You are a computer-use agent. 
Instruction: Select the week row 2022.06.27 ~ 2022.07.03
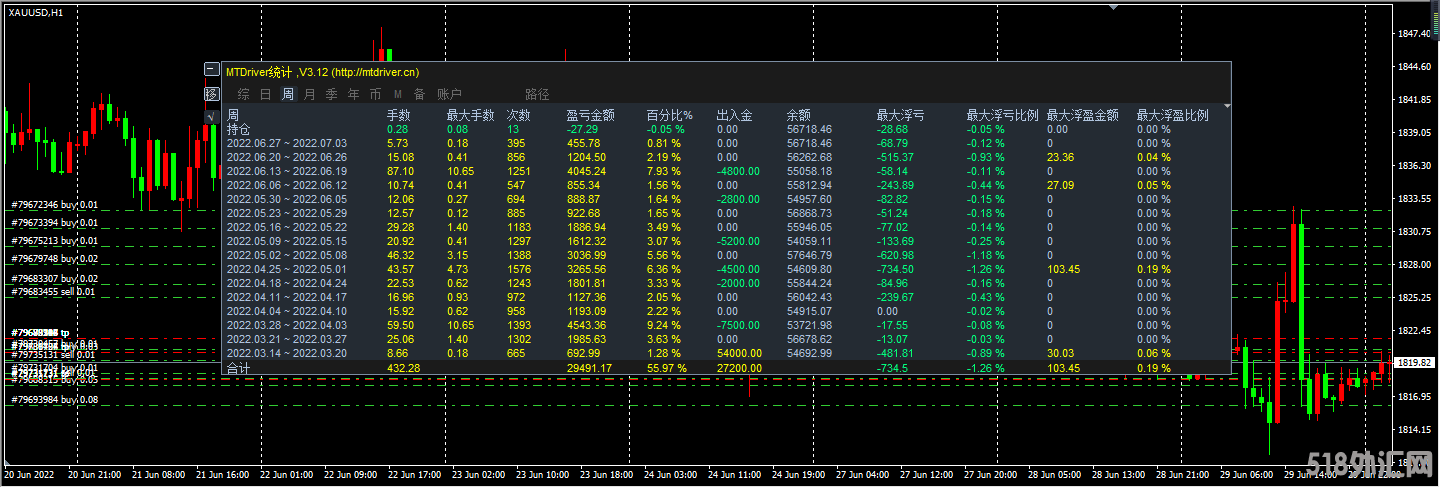(x=725, y=143)
